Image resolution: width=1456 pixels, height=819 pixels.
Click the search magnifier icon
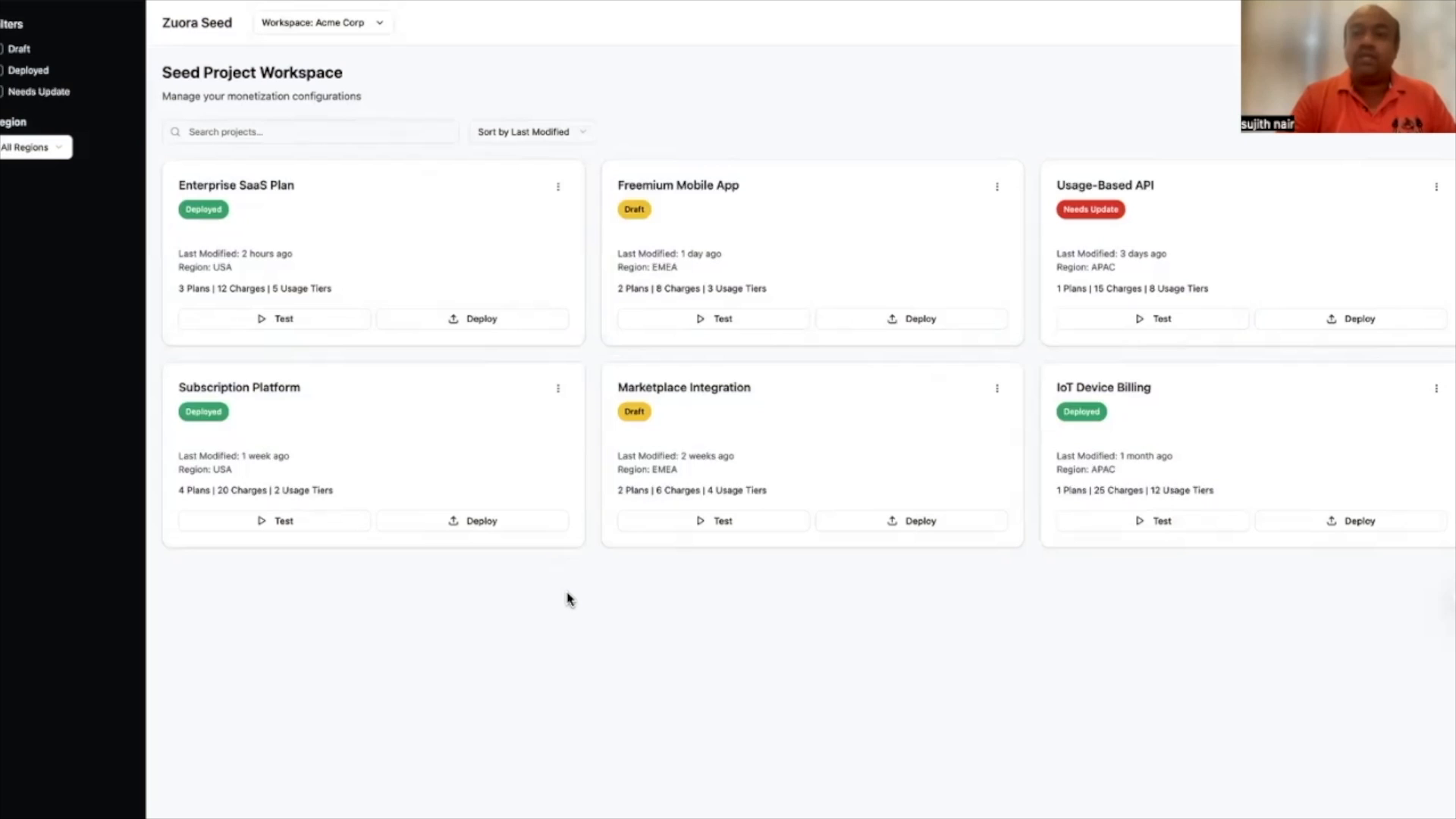coord(175,132)
